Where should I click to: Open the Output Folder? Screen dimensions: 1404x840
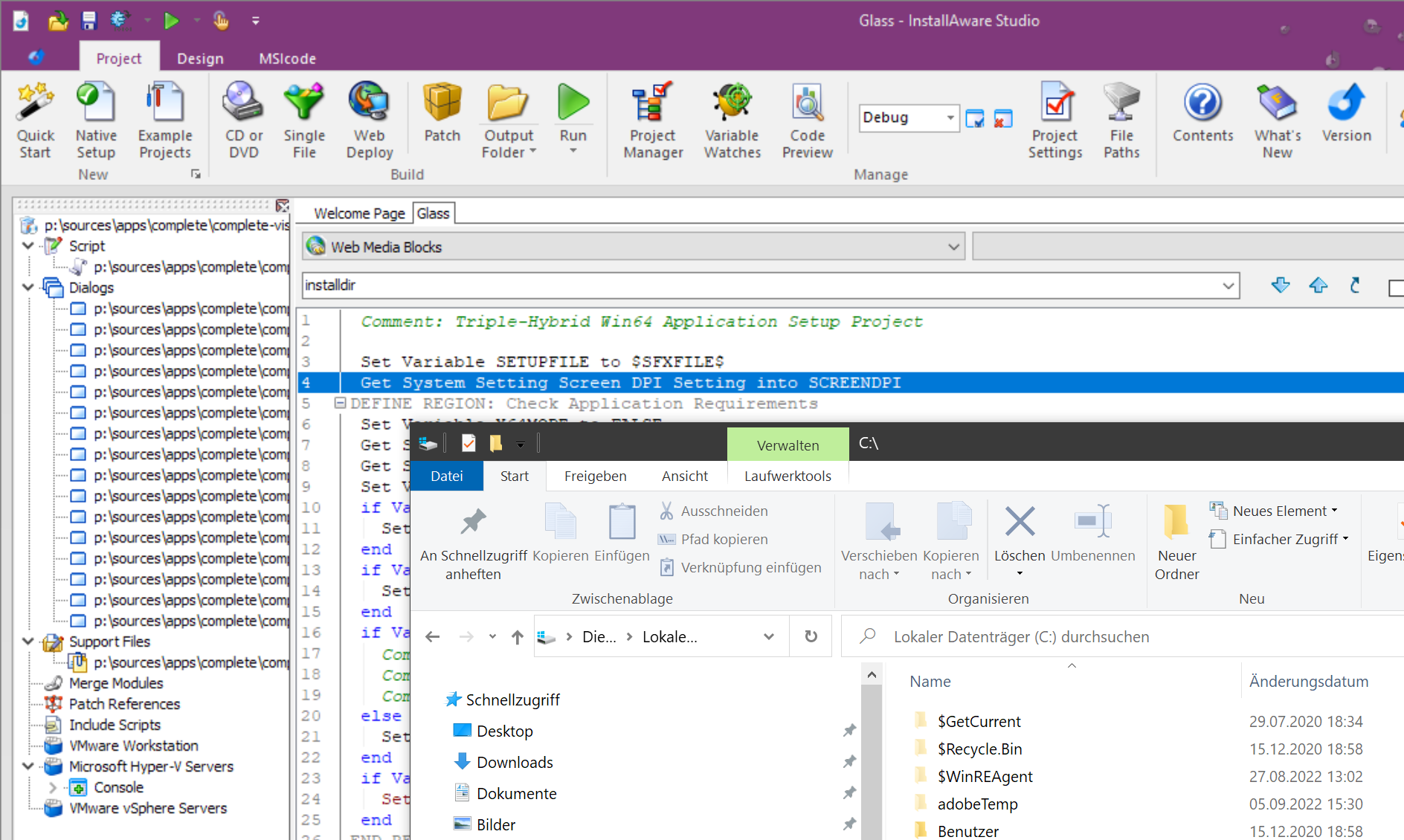[509, 120]
